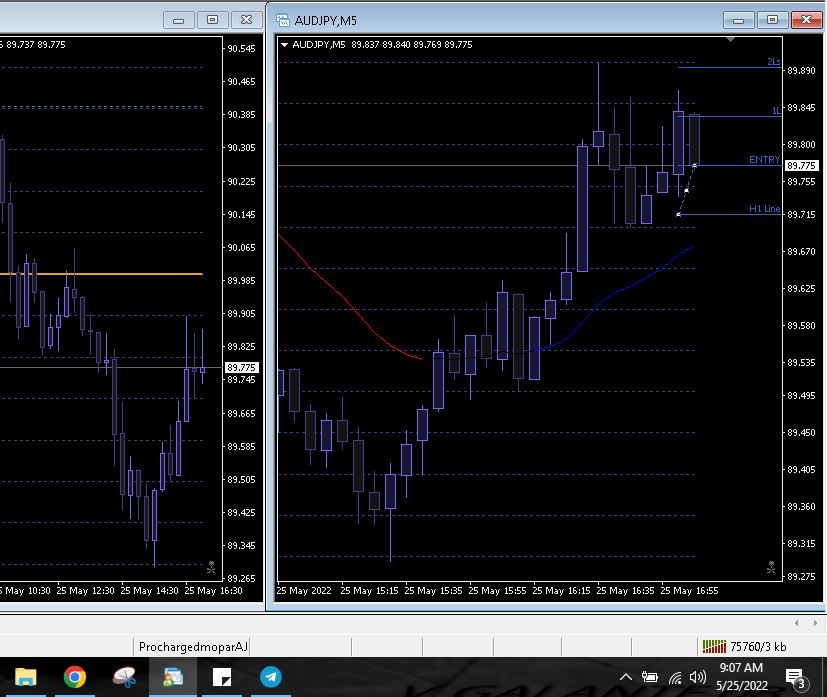Open the Wi-Fi network tray icon

pyautogui.click(x=675, y=677)
